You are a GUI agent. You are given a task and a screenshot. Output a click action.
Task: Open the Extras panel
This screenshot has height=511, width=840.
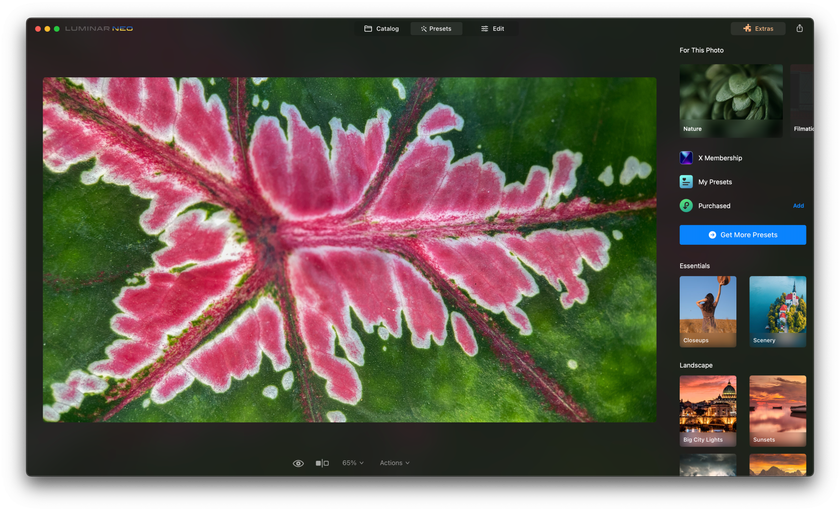click(758, 28)
